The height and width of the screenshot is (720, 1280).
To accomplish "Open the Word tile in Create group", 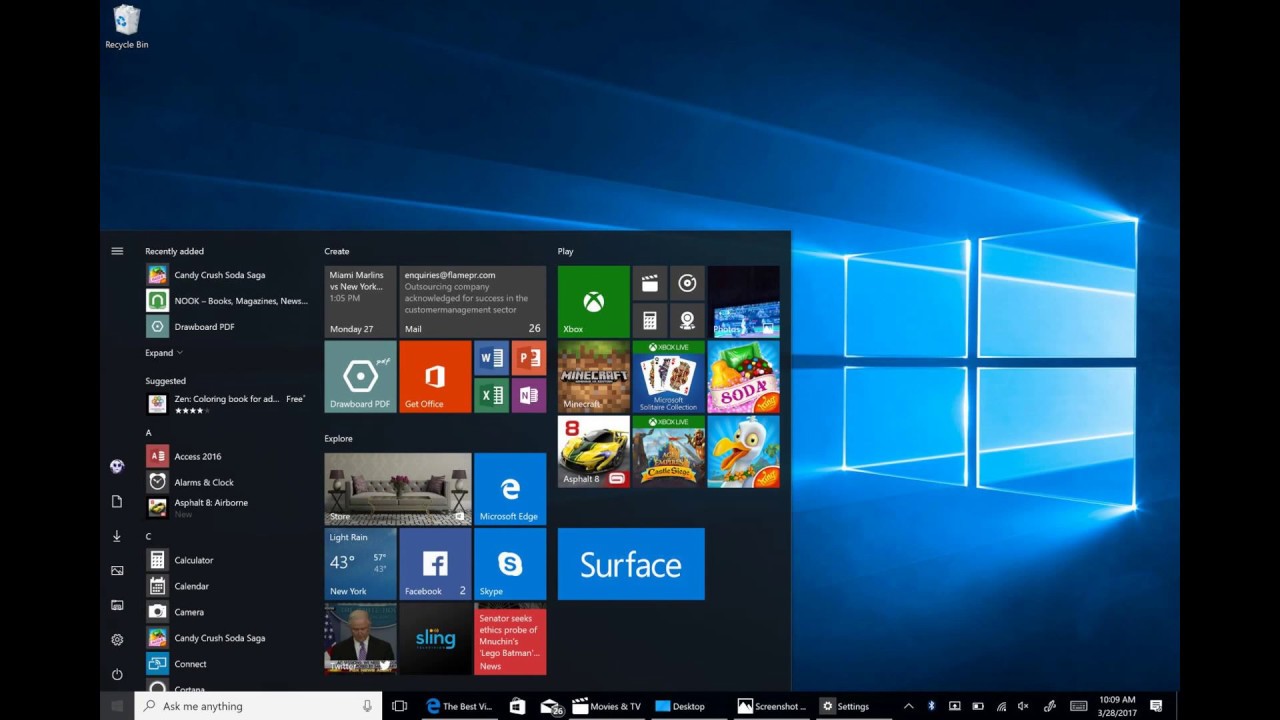I will tap(491, 358).
